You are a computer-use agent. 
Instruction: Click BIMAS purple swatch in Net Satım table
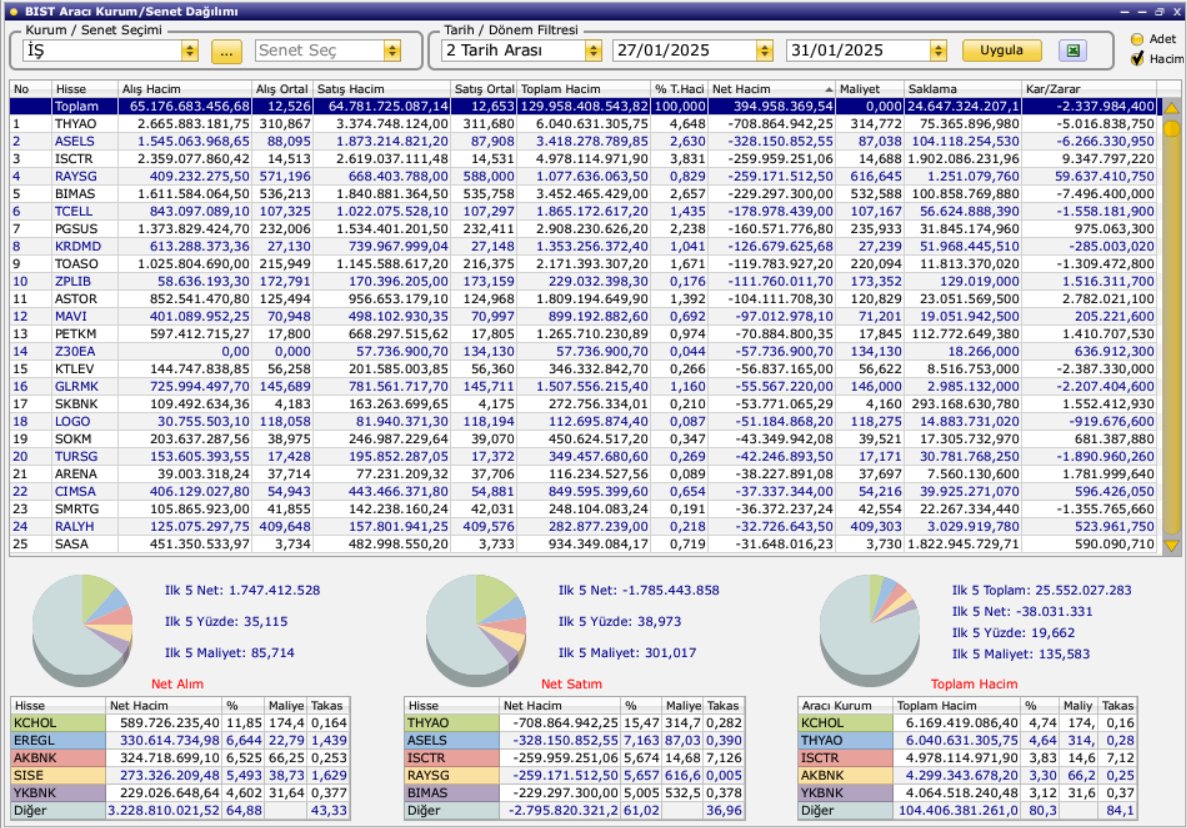pos(452,792)
